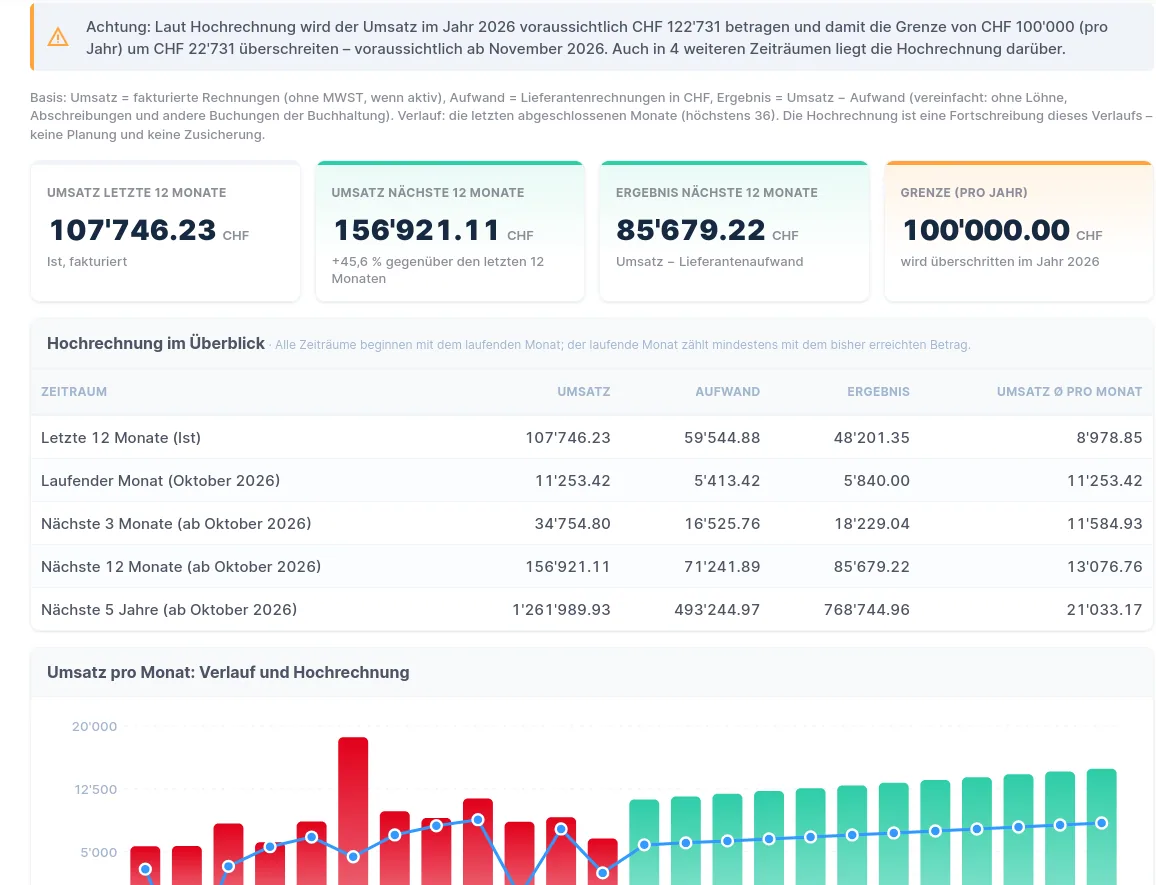1156x885 pixels.
Task: Click the orange warning triangle icon
Action: point(58,37)
